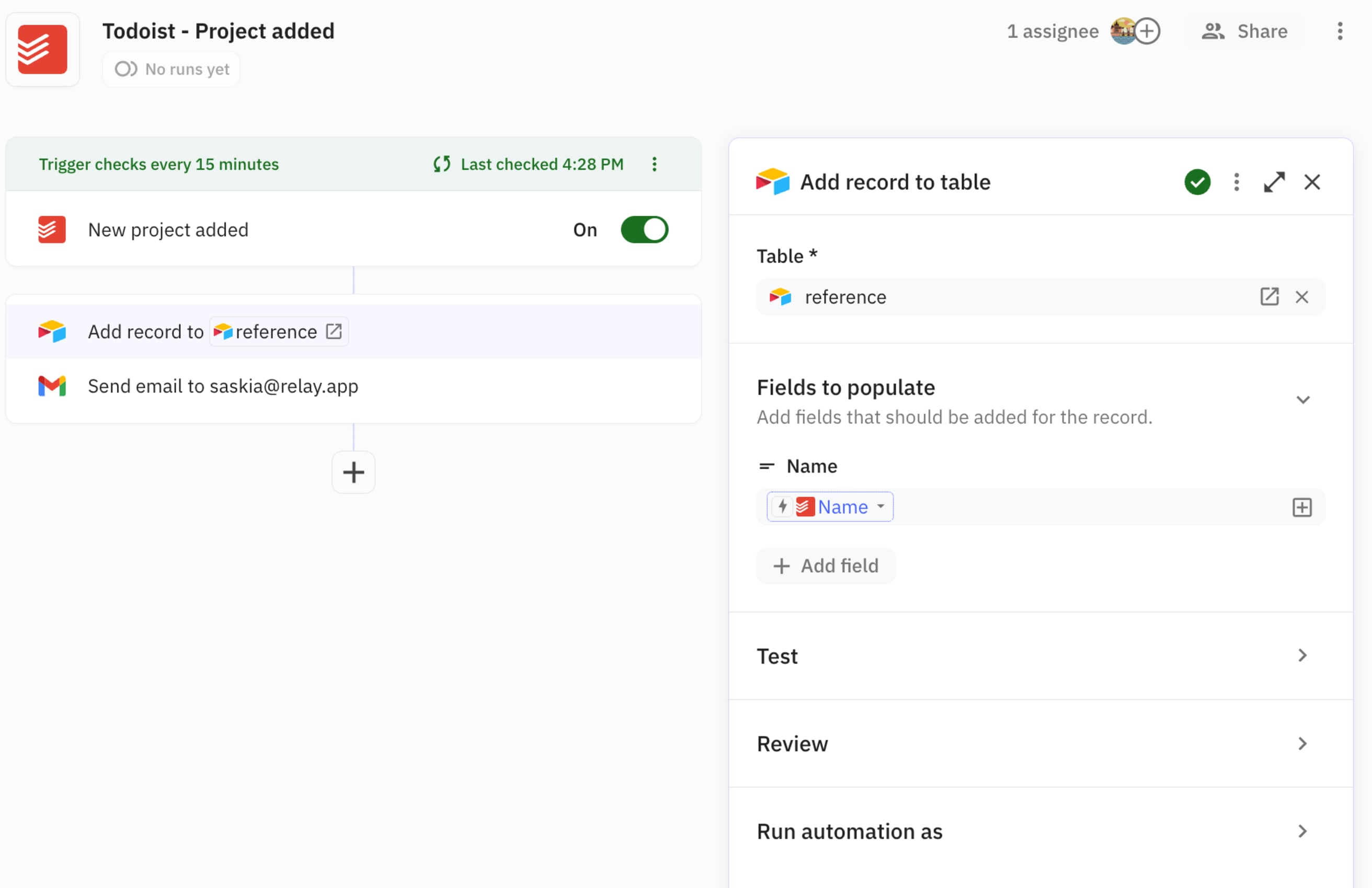Click the Airtable icon on Add record step

tap(51, 331)
